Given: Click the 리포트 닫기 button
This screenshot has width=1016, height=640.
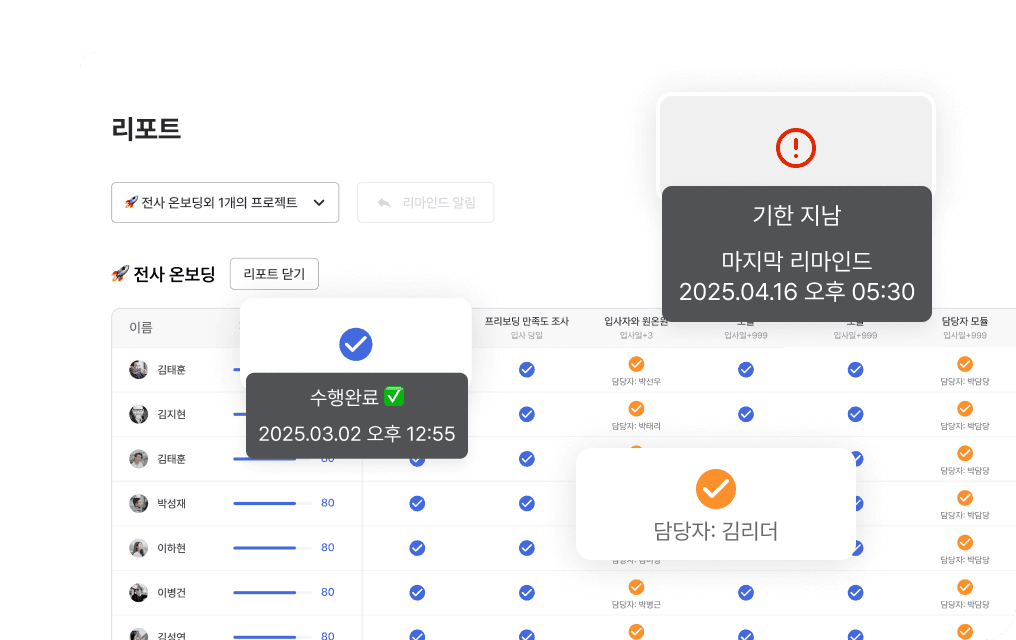Looking at the screenshot, I should tap(274, 274).
